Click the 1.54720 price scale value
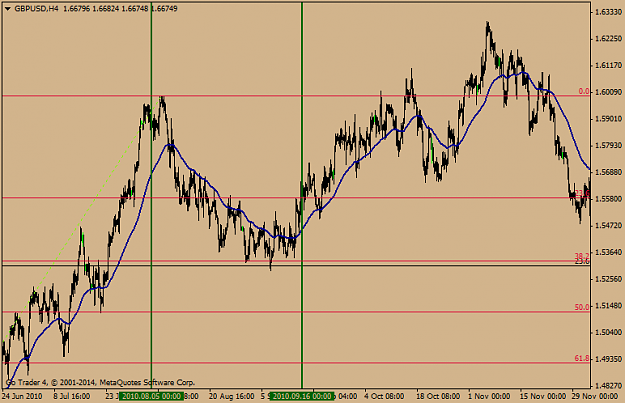The width and height of the screenshot is (625, 403). [x=608, y=225]
